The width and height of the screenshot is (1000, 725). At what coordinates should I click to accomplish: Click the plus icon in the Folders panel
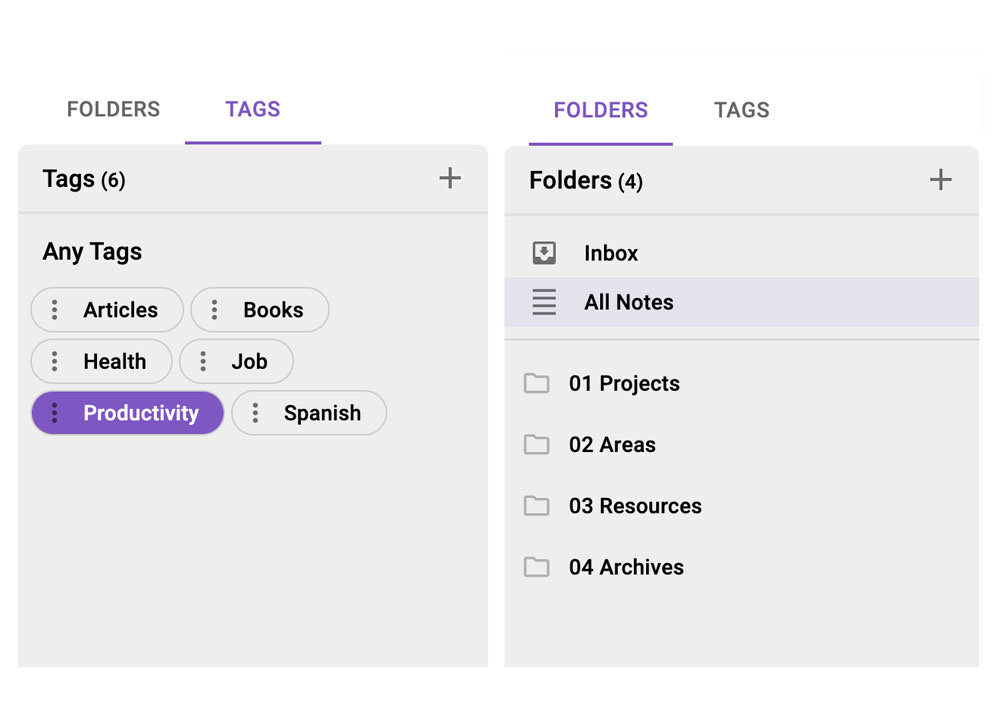click(x=940, y=179)
